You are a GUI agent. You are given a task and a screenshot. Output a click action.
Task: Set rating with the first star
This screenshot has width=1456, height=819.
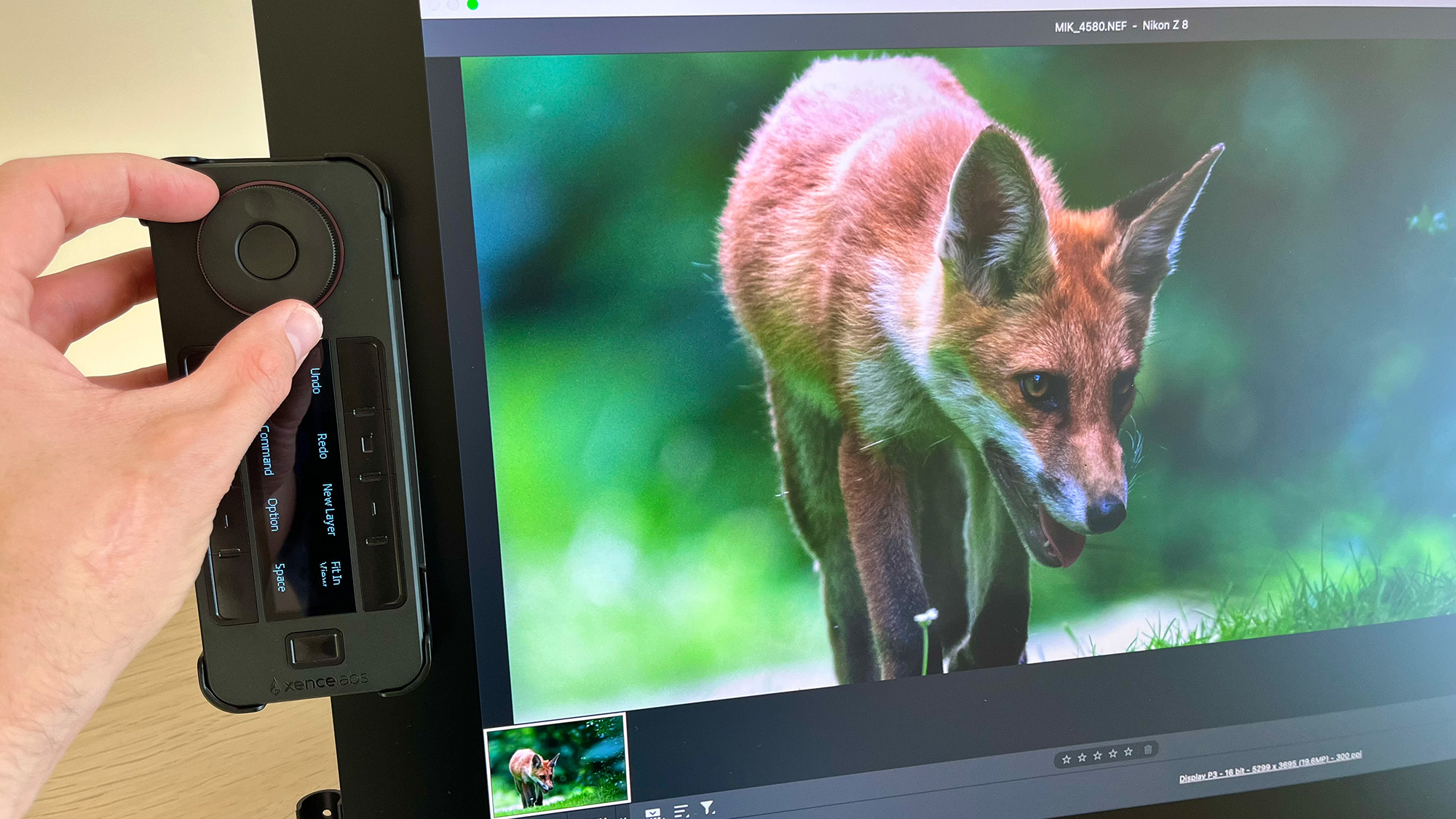click(1066, 759)
